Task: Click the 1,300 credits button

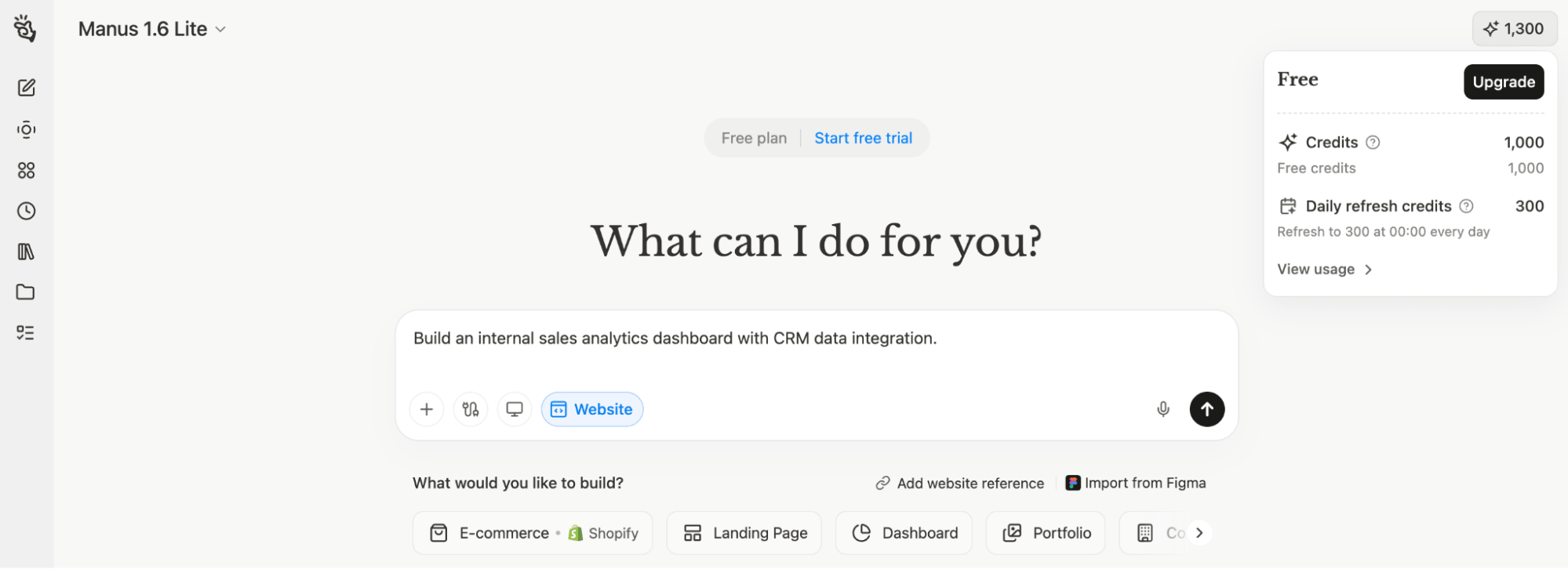Action: click(x=1515, y=29)
